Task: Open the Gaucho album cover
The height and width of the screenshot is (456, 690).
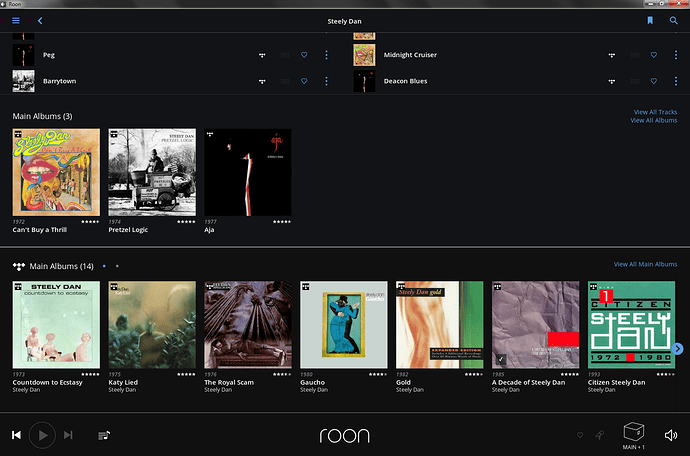Action: [x=344, y=325]
